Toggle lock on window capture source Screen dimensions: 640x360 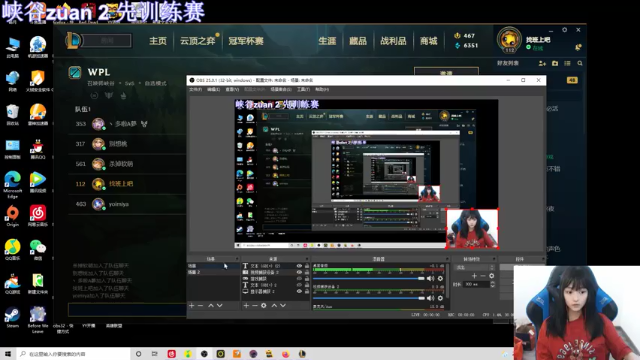click(x=307, y=279)
